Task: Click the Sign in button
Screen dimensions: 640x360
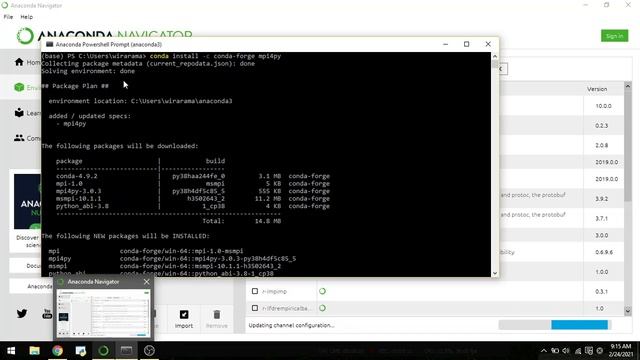Action: click(x=614, y=36)
